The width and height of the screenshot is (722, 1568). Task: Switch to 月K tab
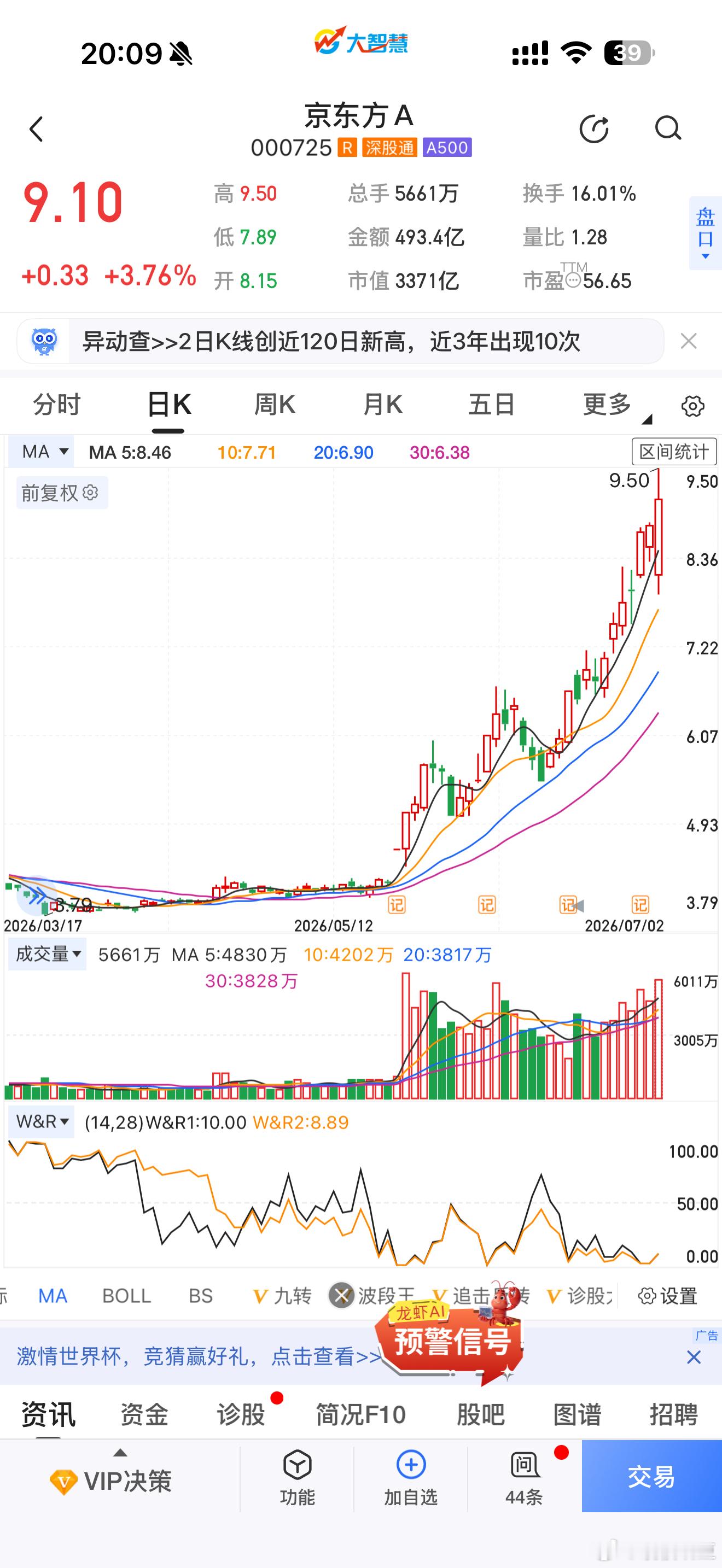click(383, 405)
